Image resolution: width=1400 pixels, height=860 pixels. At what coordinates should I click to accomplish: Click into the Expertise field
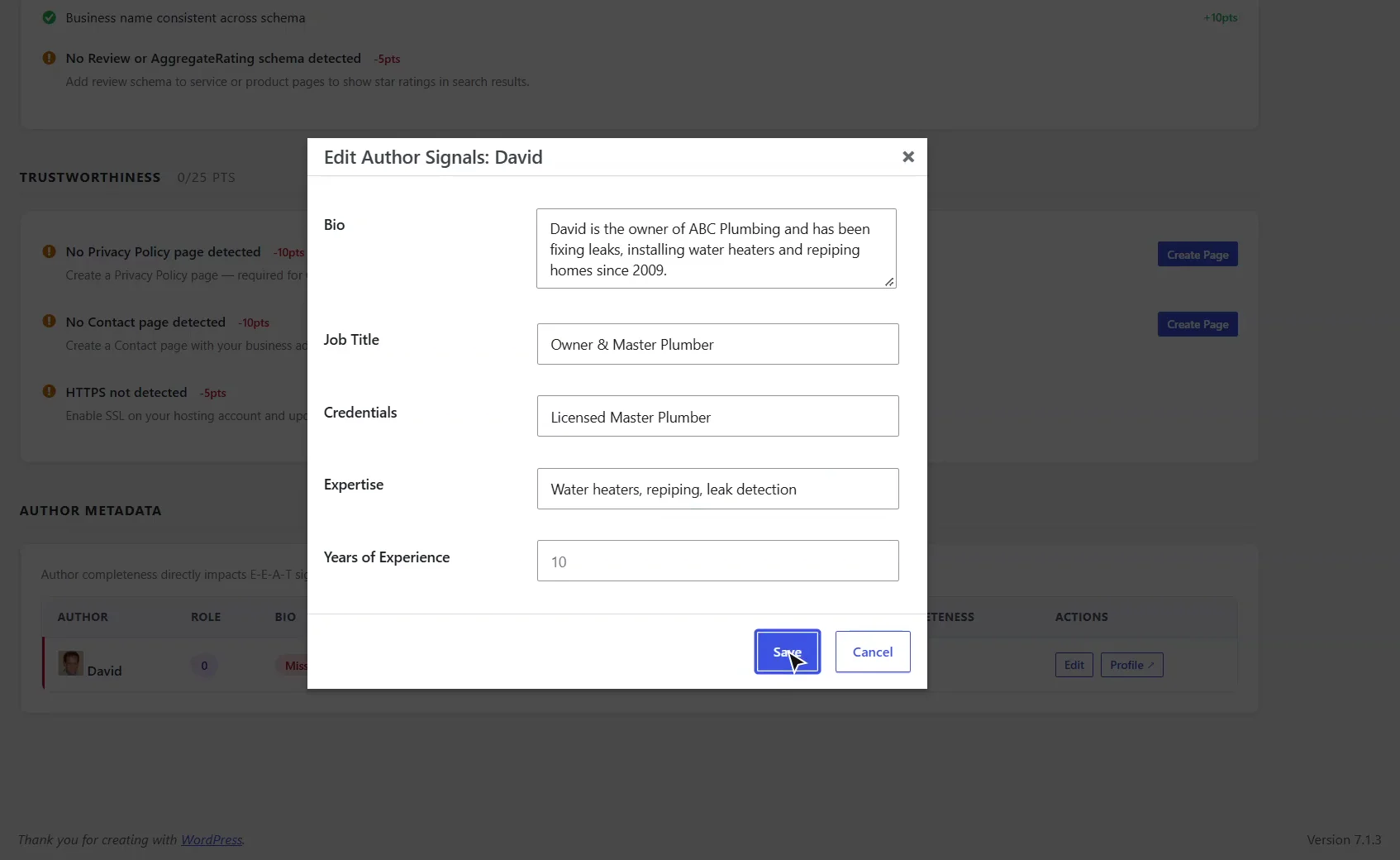tap(717, 489)
